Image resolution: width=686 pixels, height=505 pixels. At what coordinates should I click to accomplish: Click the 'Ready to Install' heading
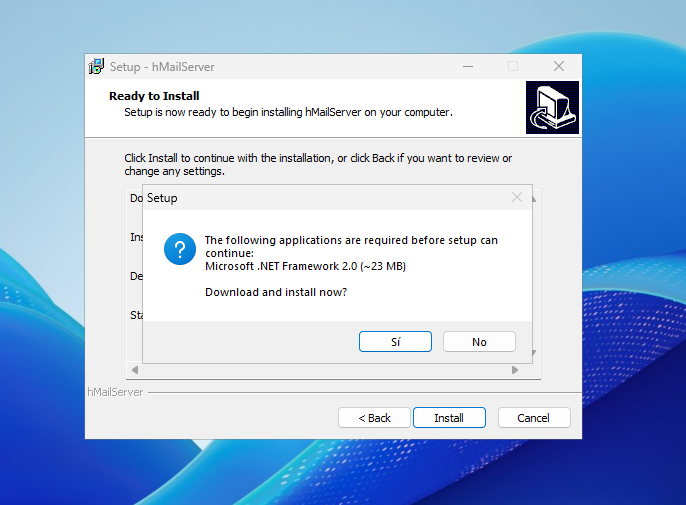[x=154, y=96]
